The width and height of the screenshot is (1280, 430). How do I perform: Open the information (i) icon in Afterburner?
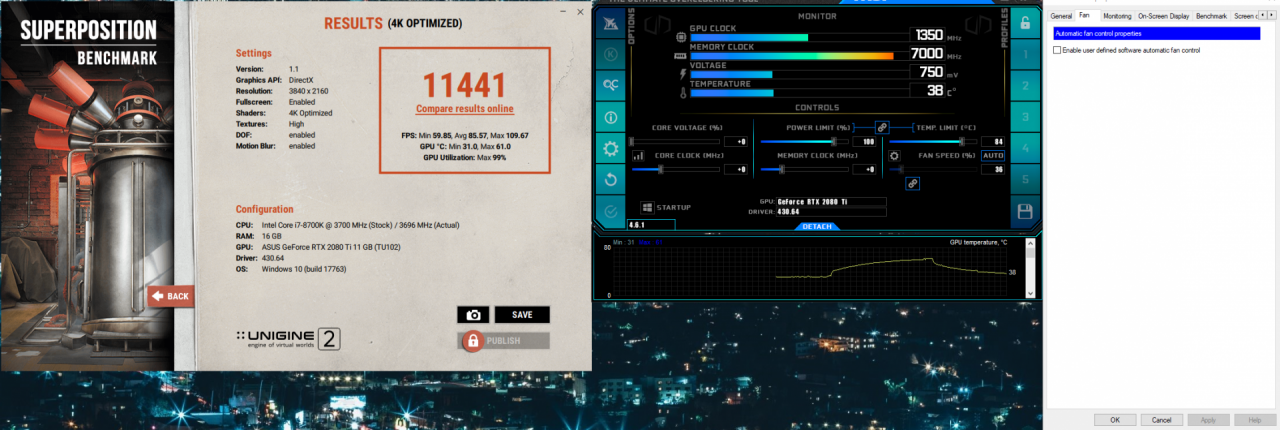pos(611,117)
